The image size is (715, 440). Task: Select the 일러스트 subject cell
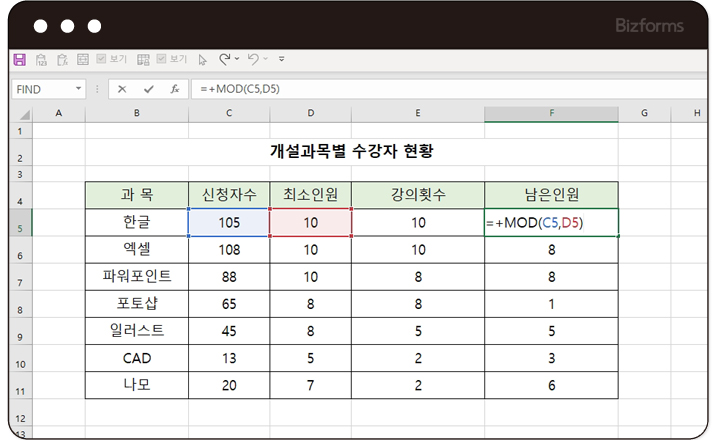coord(137,331)
